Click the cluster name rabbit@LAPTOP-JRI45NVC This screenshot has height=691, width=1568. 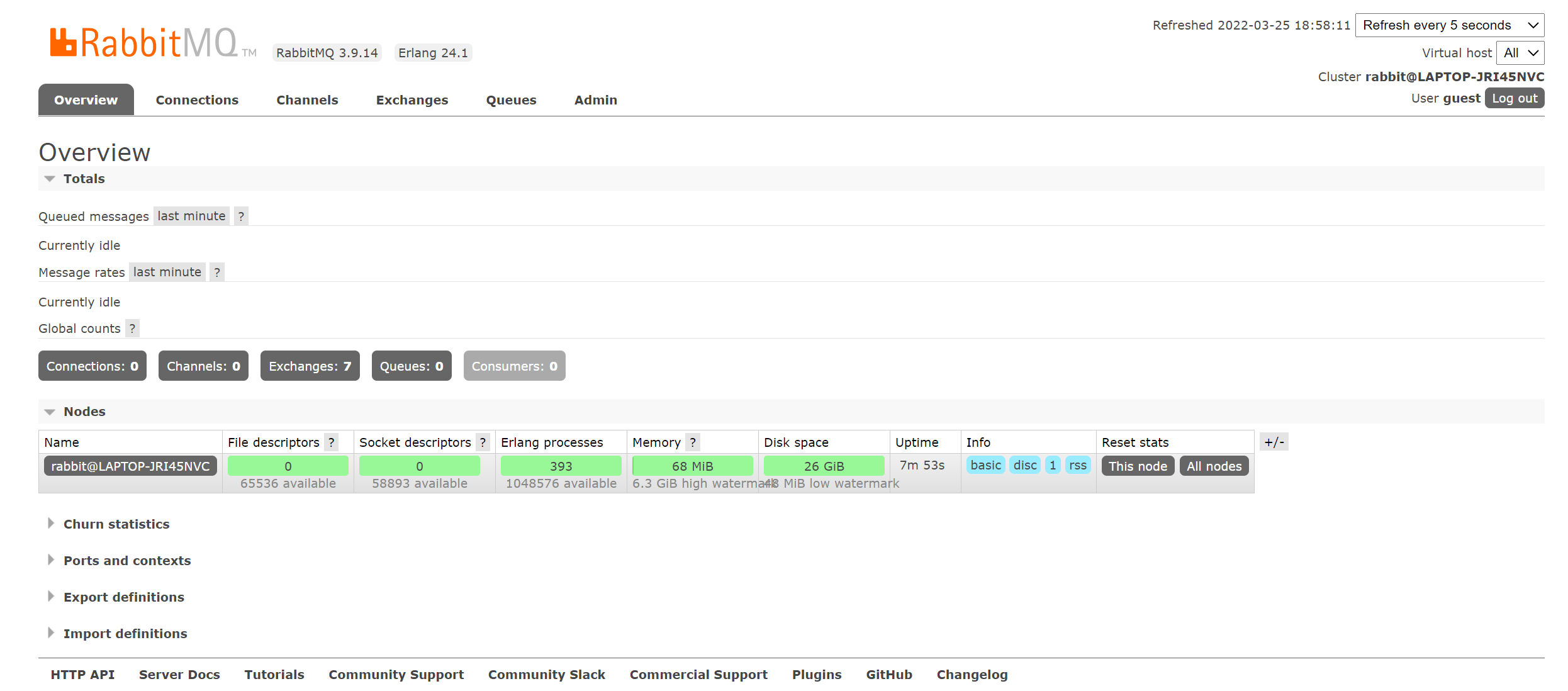point(1455,77)
